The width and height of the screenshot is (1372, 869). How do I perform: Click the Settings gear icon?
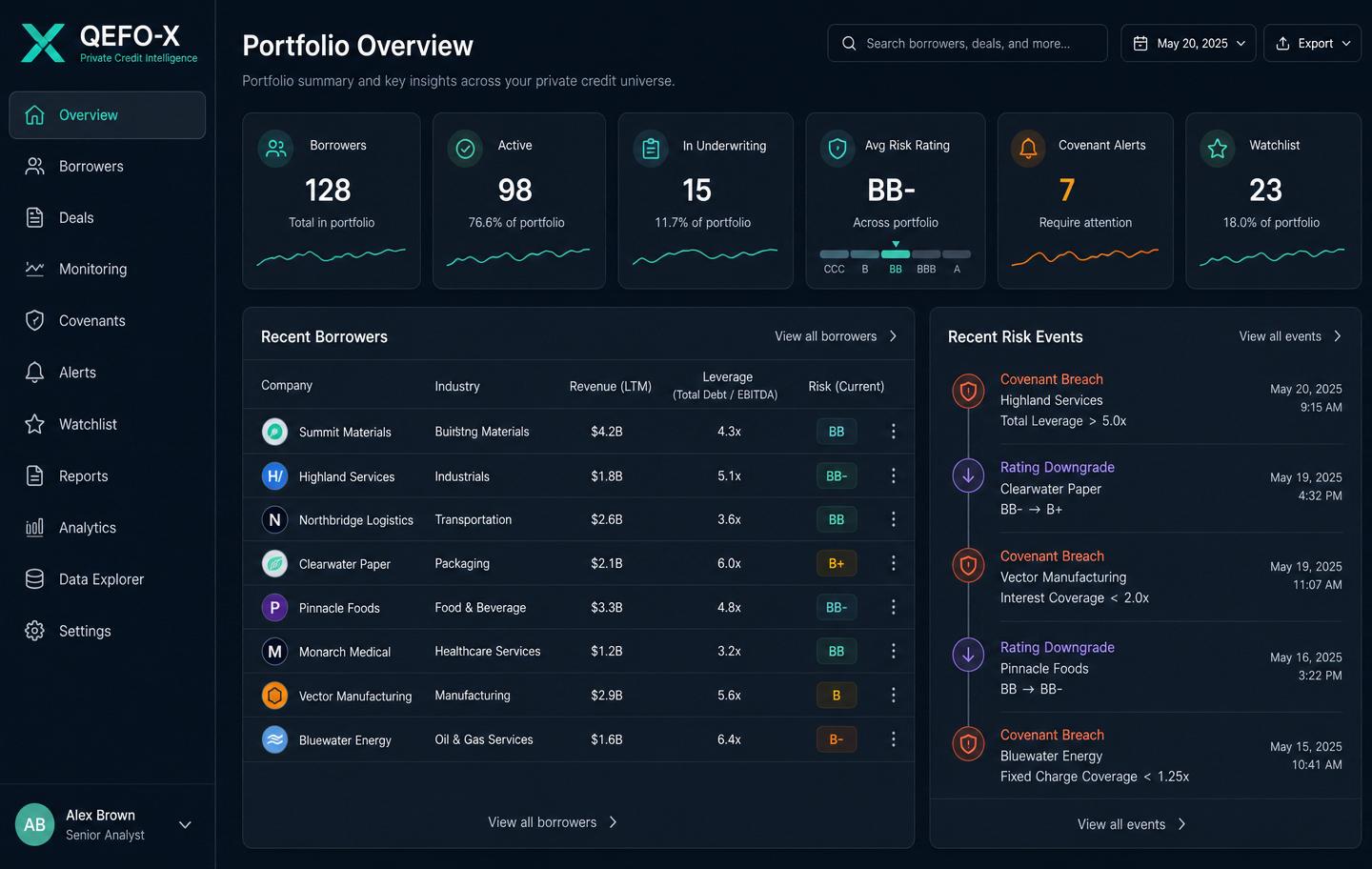(34, 631)
